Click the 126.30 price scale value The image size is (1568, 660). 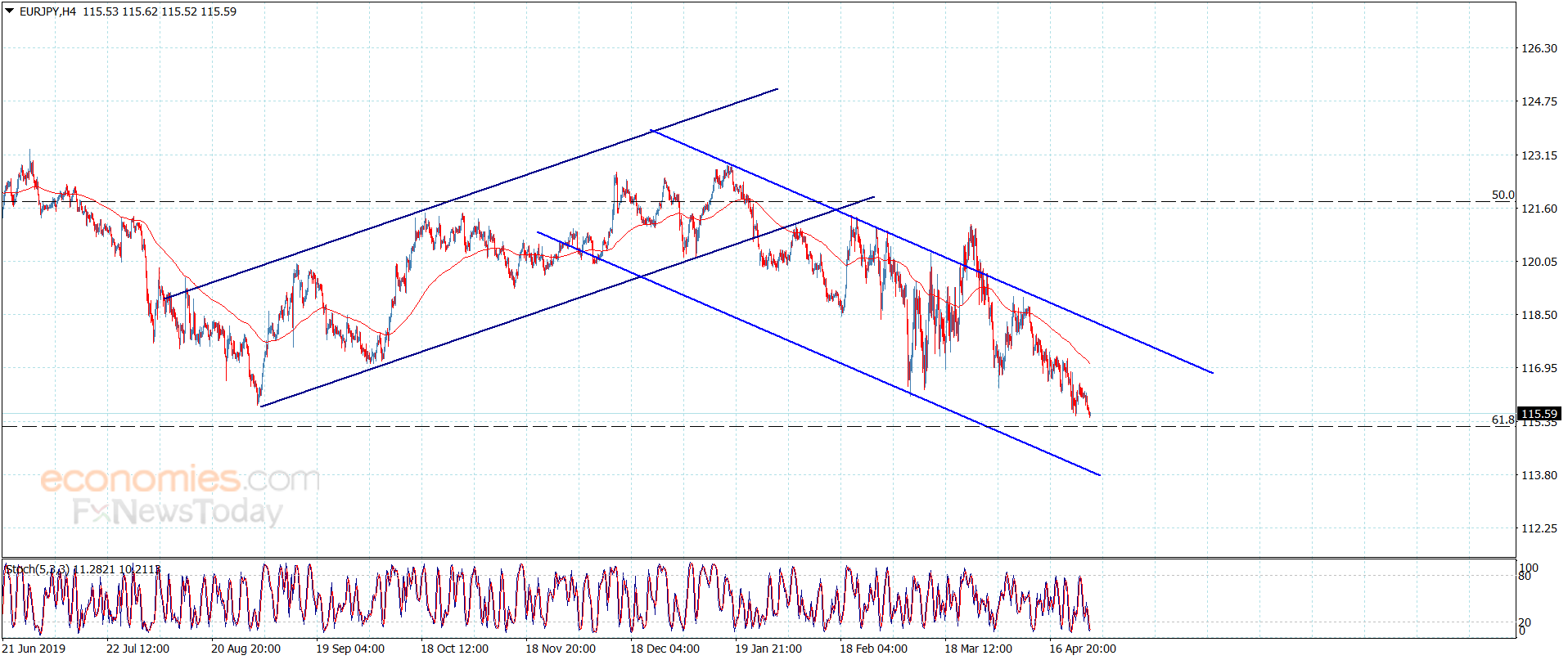click(x=1539, y=48)
